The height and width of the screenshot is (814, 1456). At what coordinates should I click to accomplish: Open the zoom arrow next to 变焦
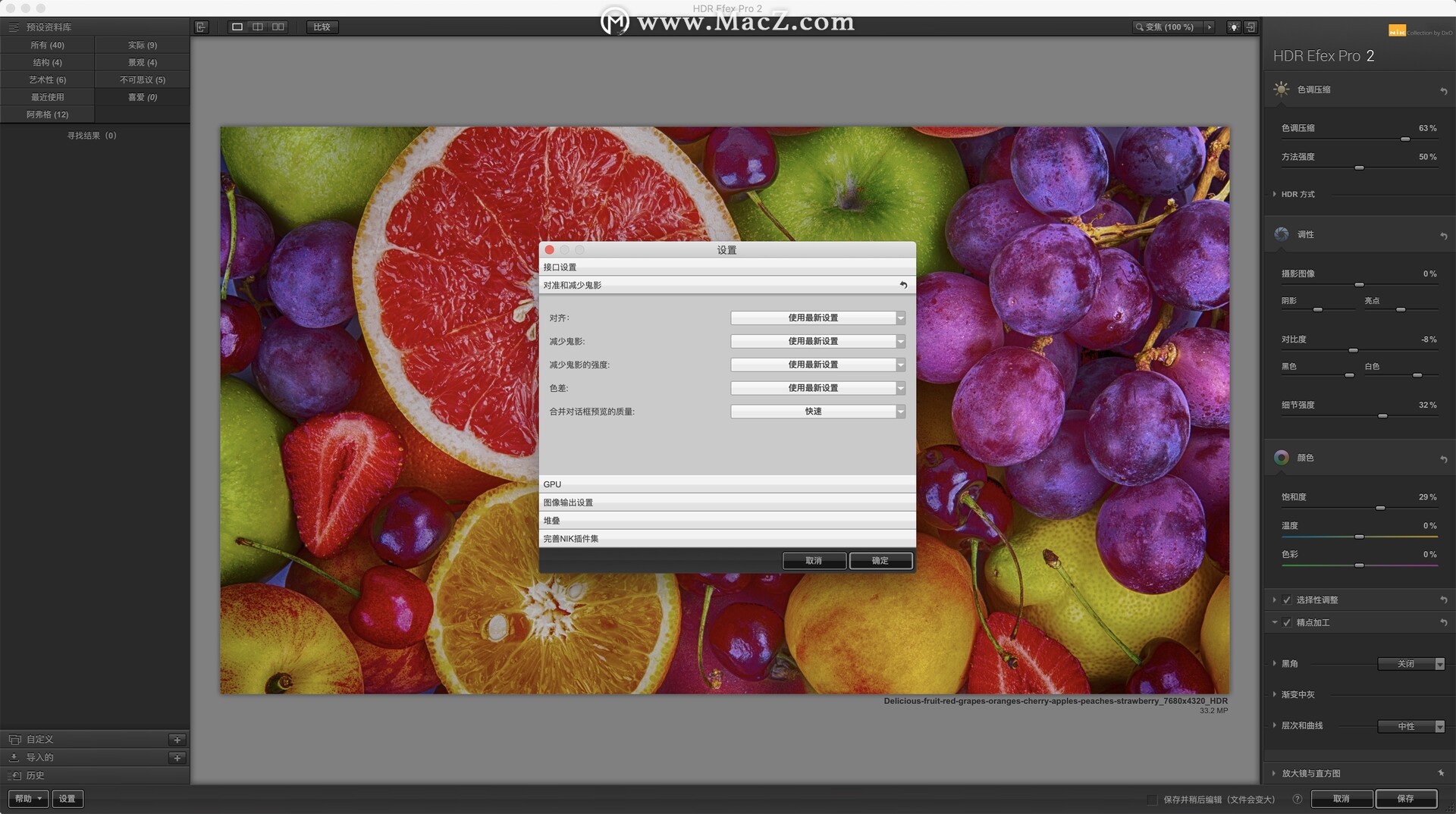pos(1210,27)
